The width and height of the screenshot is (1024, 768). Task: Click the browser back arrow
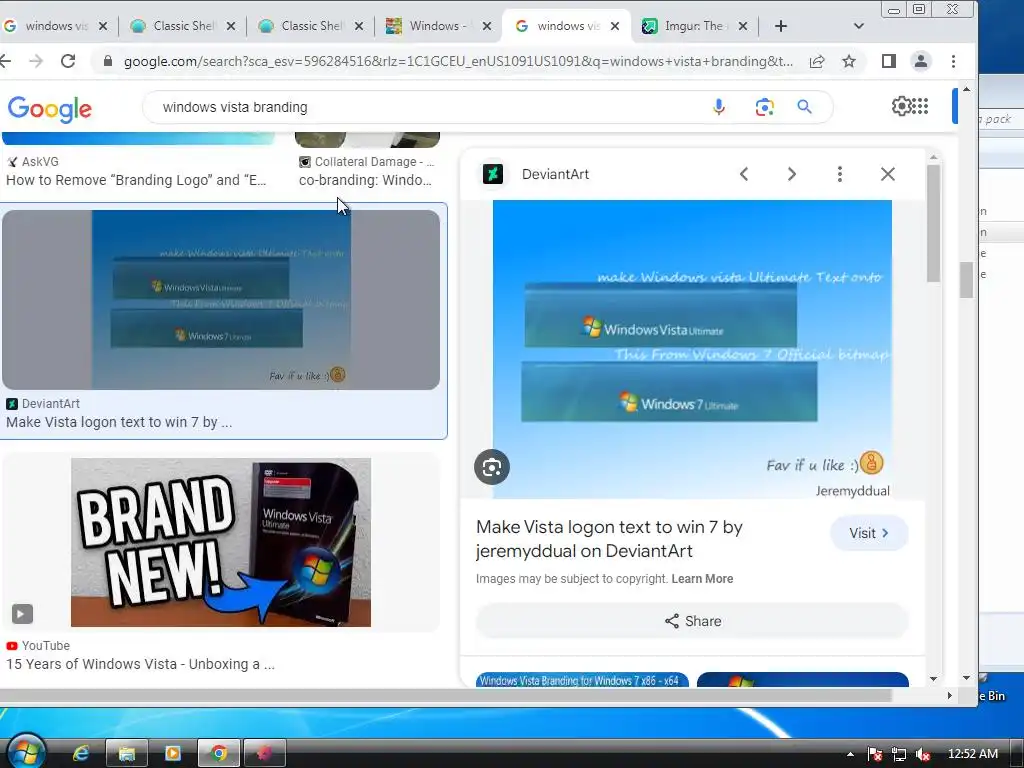coord(6,61)
